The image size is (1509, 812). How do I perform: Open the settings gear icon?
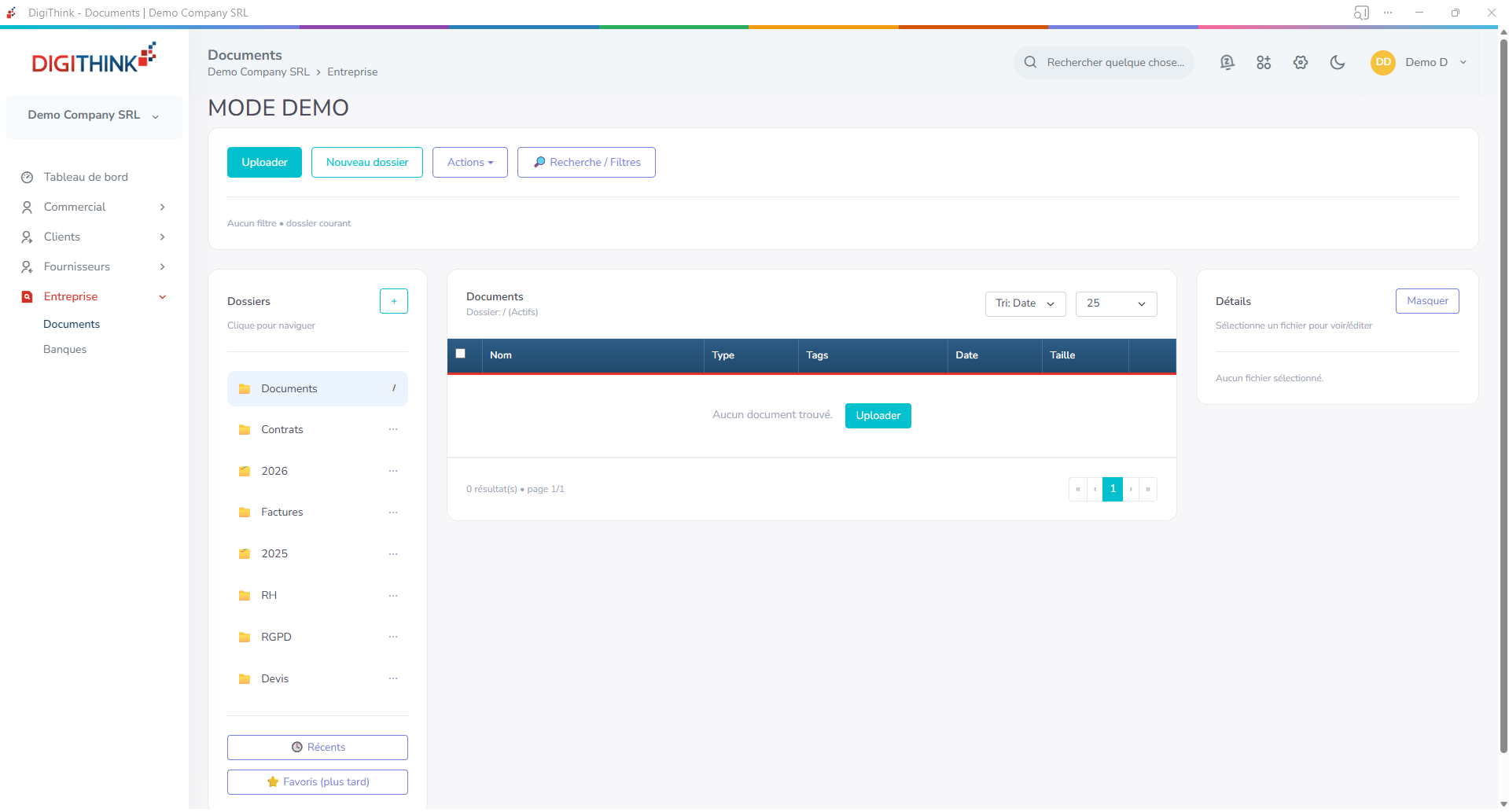coord(1301,62)
